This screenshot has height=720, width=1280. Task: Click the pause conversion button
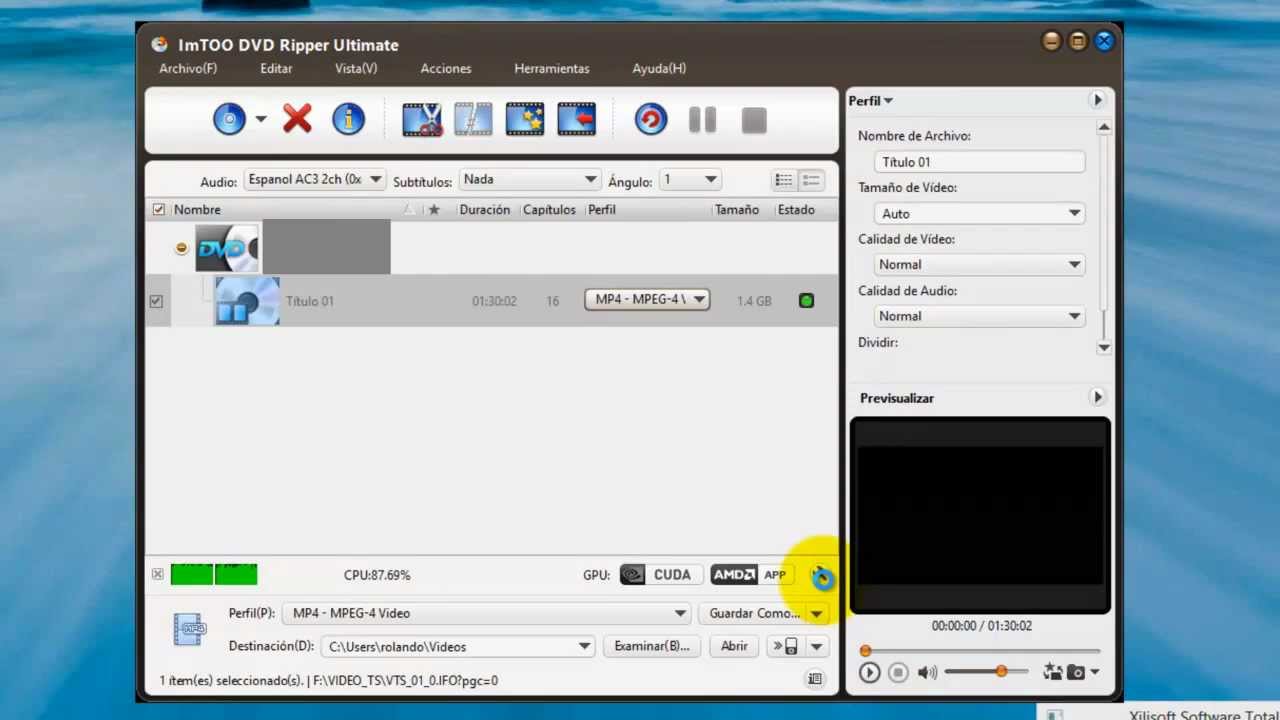pyautogui.click(x=703, y=120)
